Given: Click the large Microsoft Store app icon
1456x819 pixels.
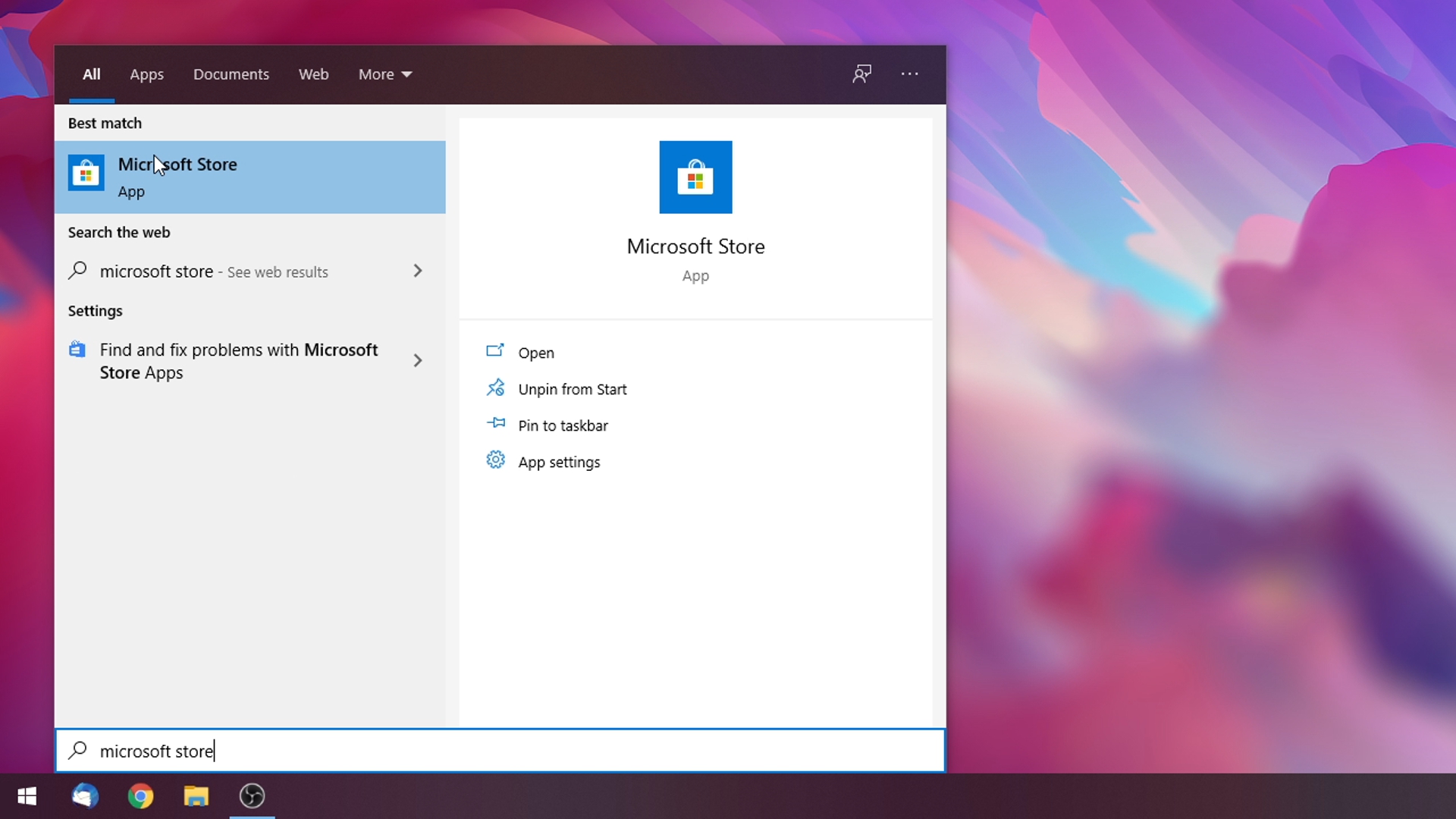Looking at the screenshot, I should pyautogui.click(x=695, y=177).
